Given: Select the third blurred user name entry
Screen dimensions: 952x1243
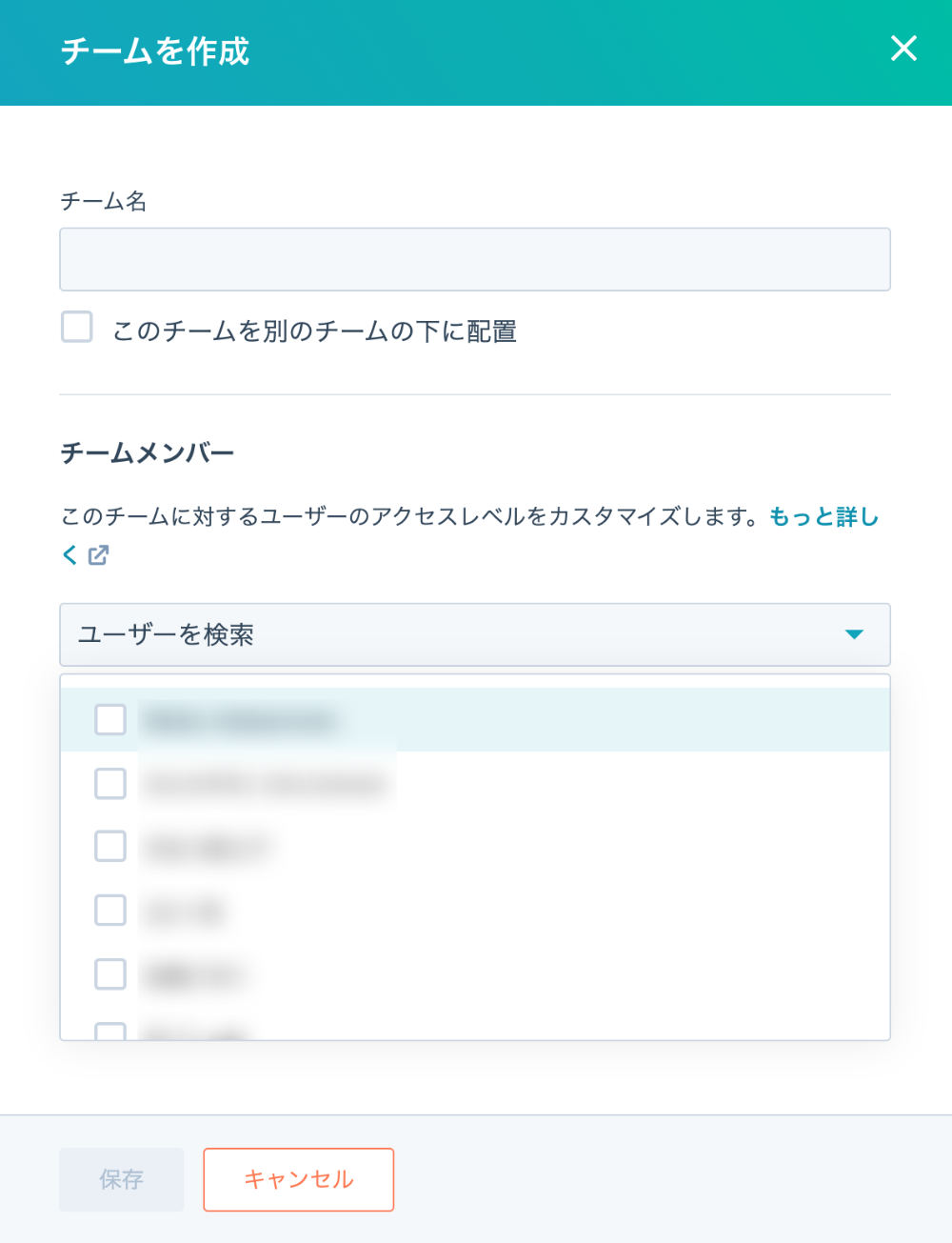Looking at the screenshot, I should point(206,847).
